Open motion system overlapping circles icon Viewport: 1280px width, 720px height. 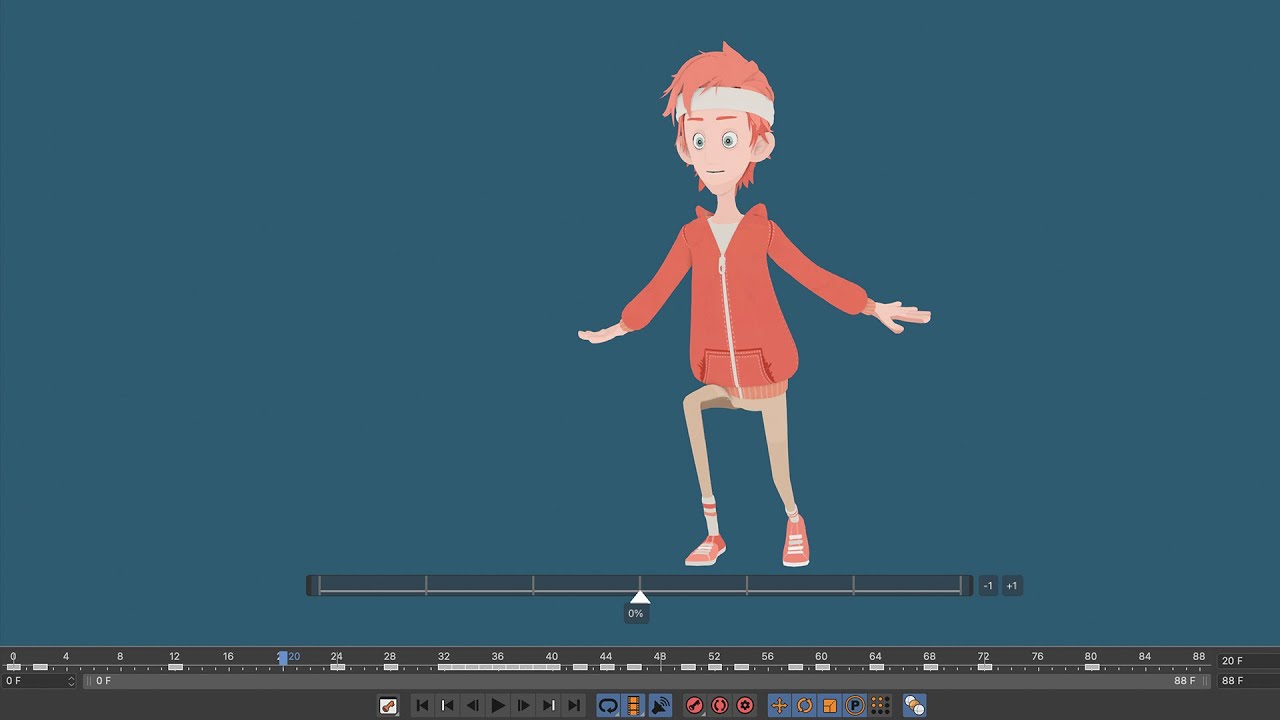tap(914, 706)
